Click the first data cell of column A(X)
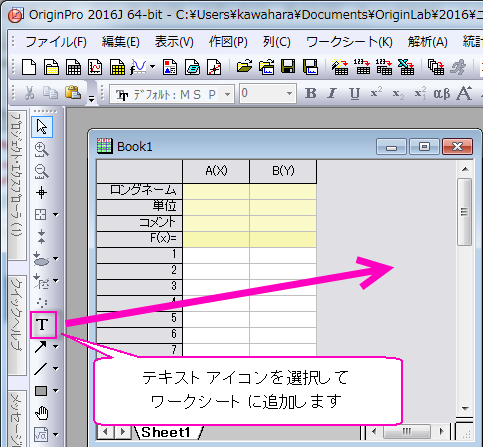The width and height of the screenshot is (483, 447). coord(216,255)
